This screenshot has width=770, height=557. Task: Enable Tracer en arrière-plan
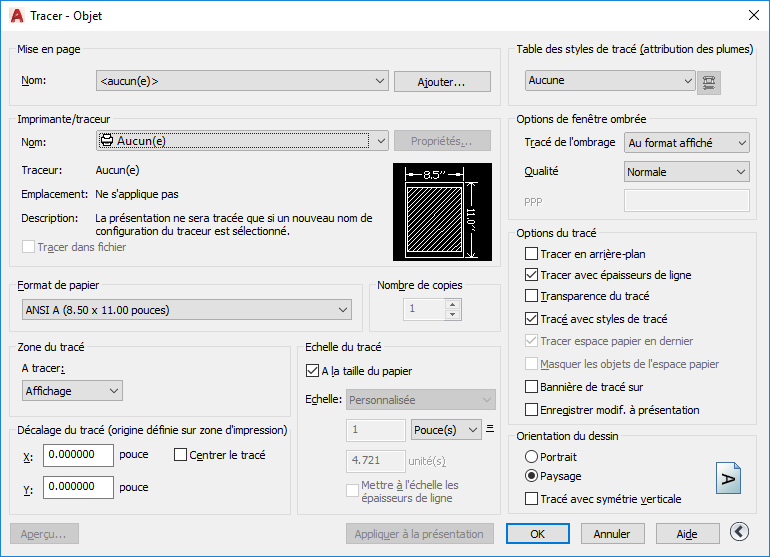tap(531, 254)
